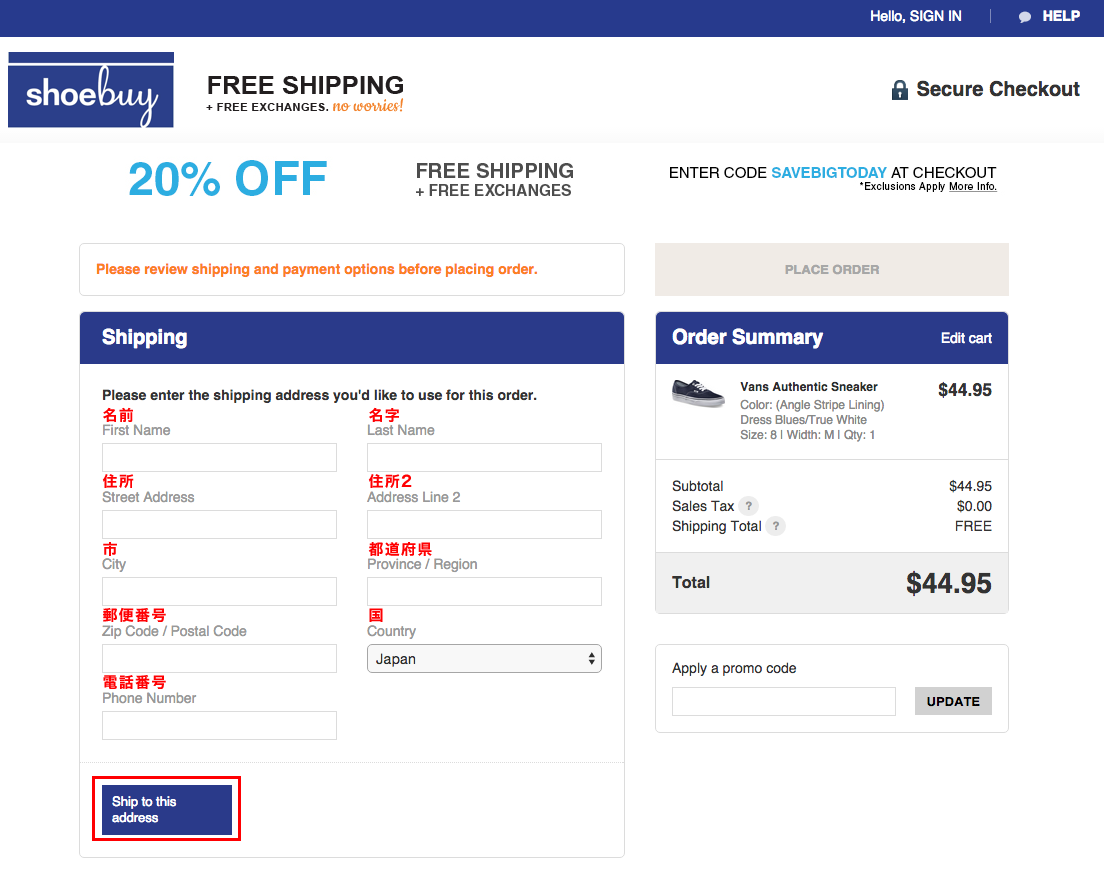The height and width of the screenshot is (873, 1104).
Task: Click the shoebuy logo
Action: 91,89
